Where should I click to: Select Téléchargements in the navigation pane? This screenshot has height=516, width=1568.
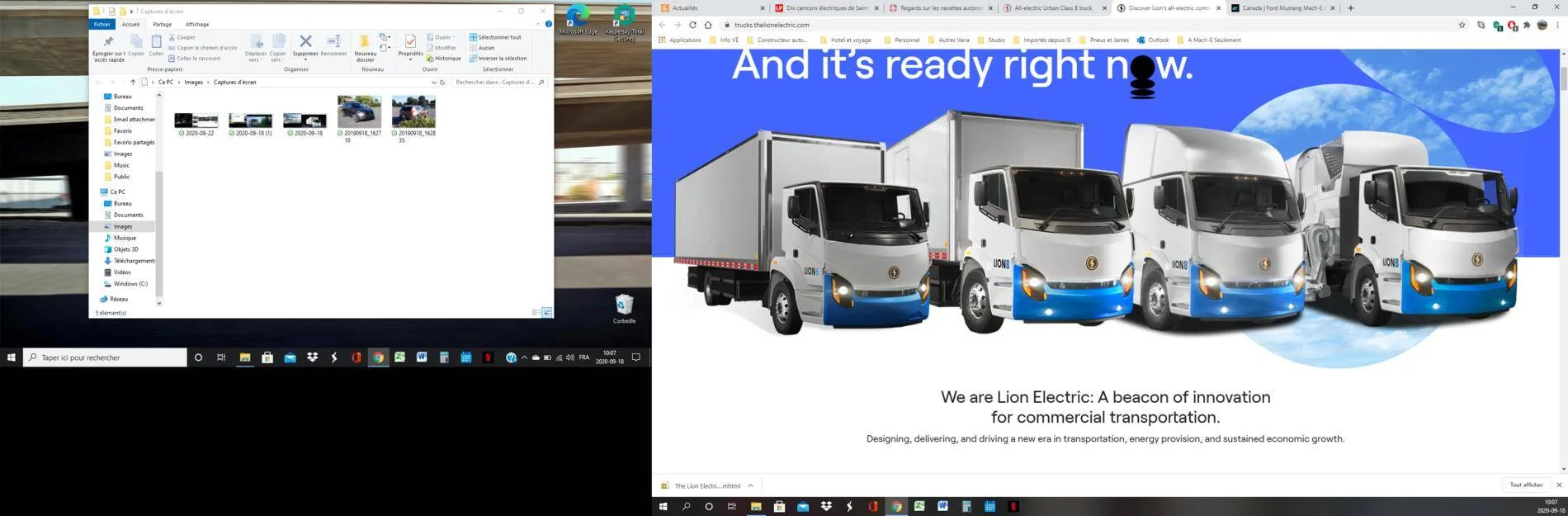[x=130, y=261]
